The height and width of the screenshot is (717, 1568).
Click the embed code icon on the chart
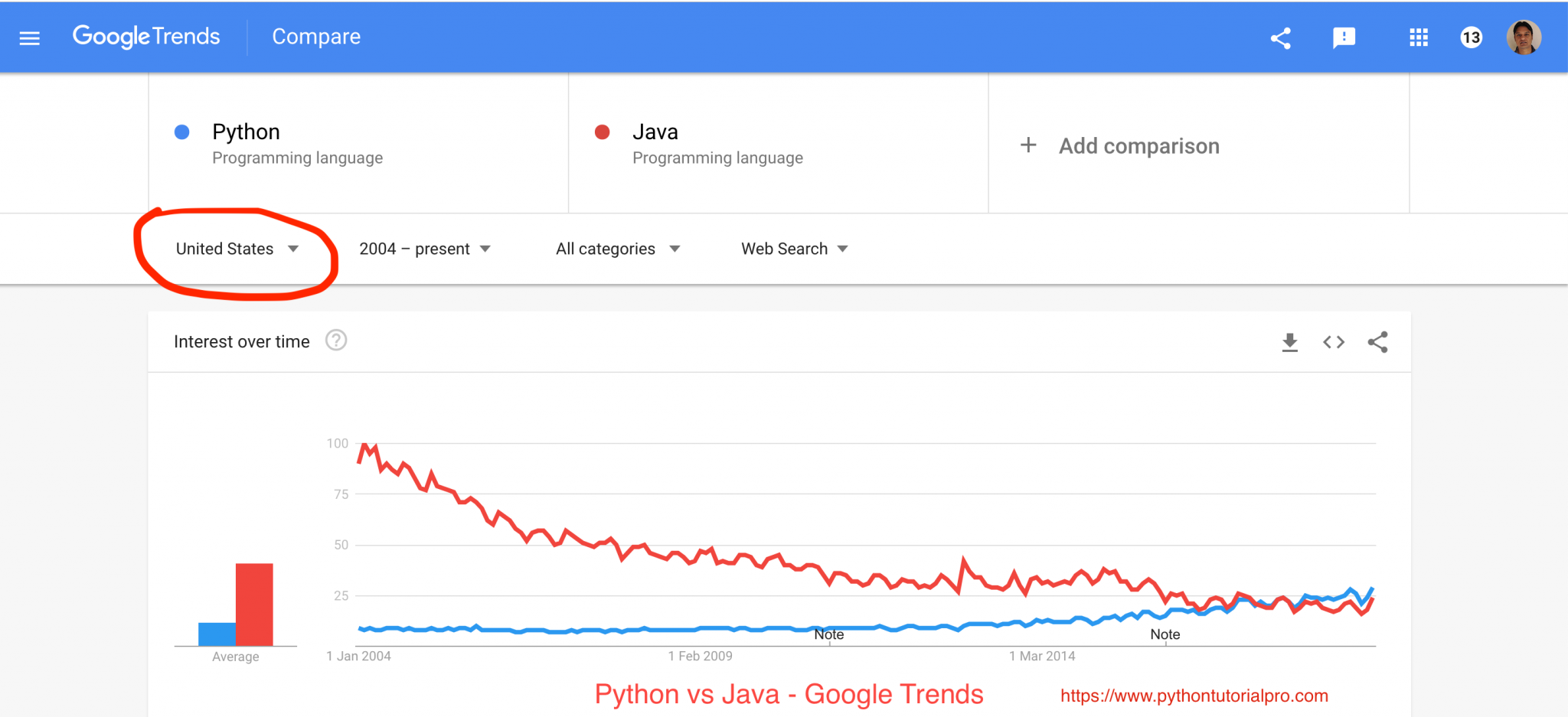pos(1334,342)
